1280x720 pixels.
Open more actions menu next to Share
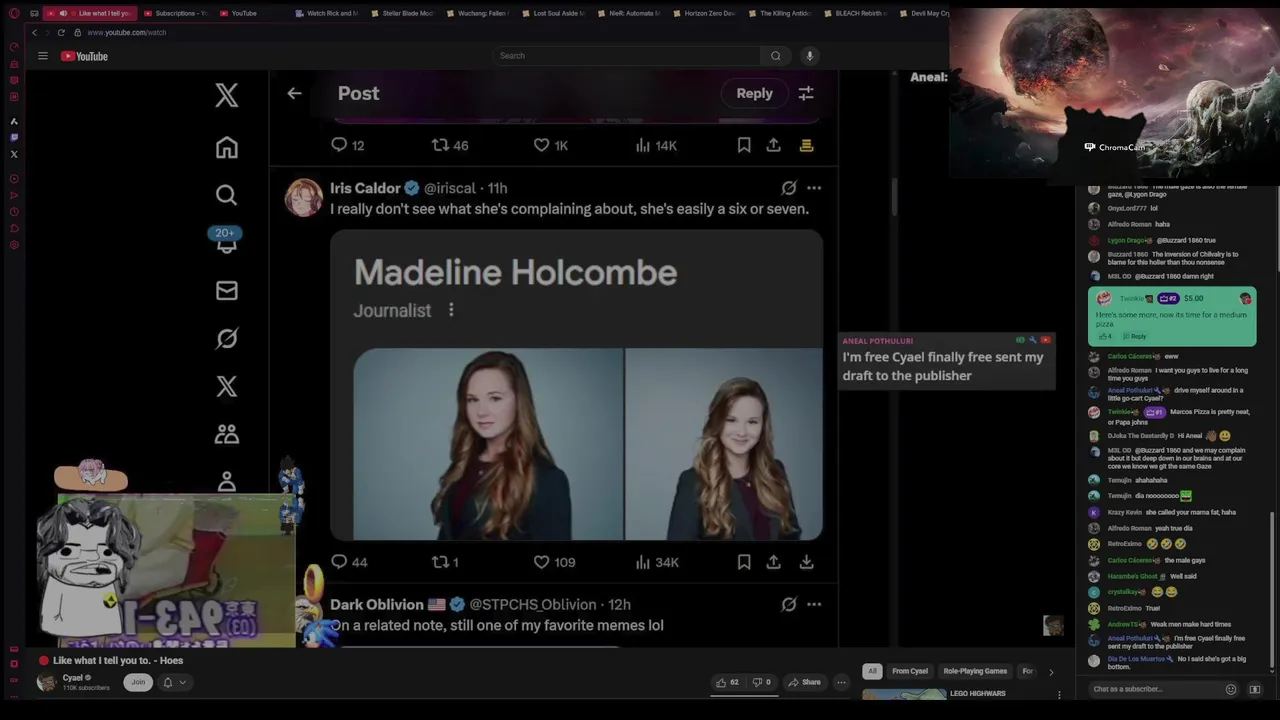click(841, 682)
